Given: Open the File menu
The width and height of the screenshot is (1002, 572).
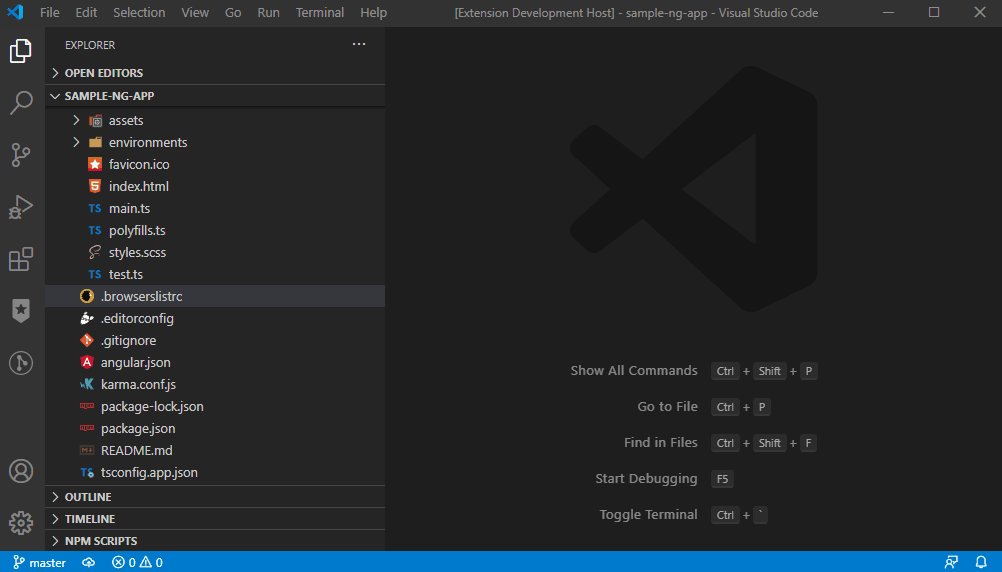Looking at the screenshot, I should [49, 13].
